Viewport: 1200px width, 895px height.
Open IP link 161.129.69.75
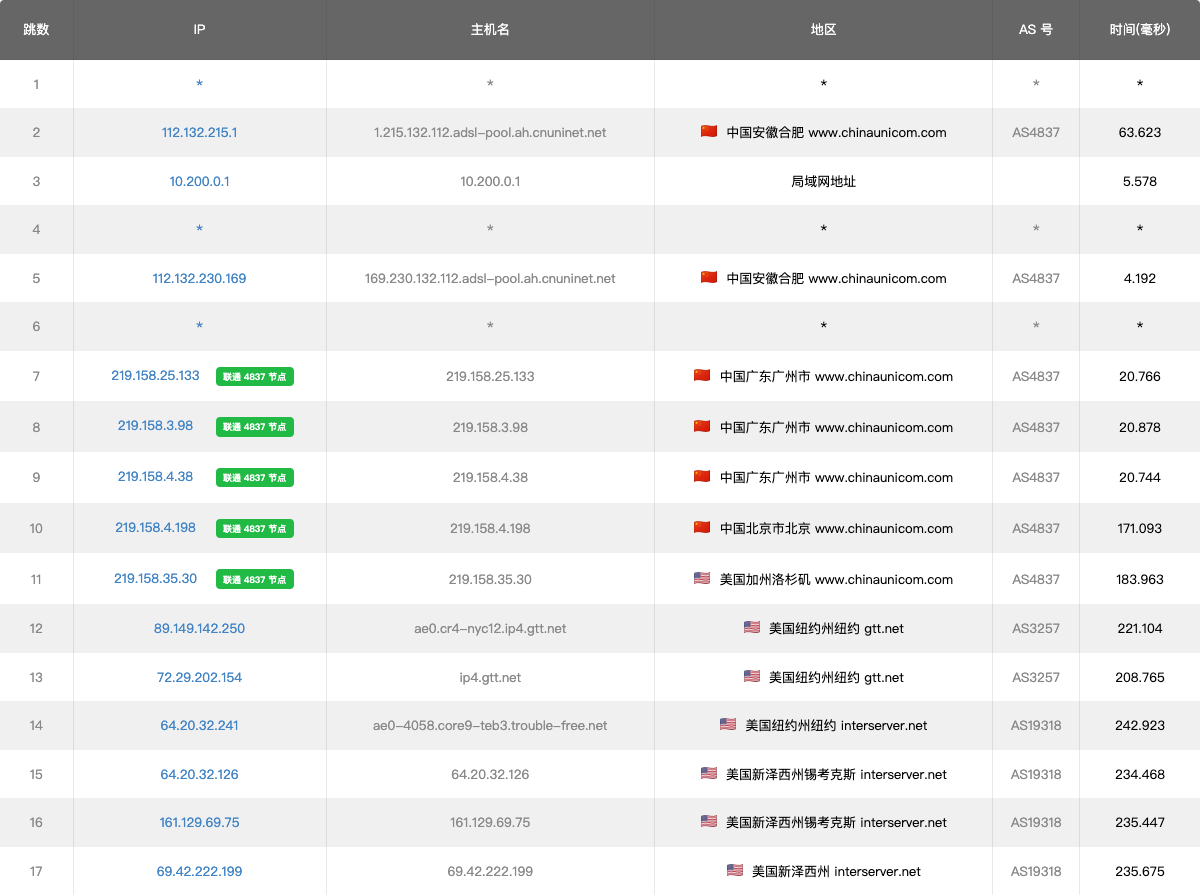[199, 822]
